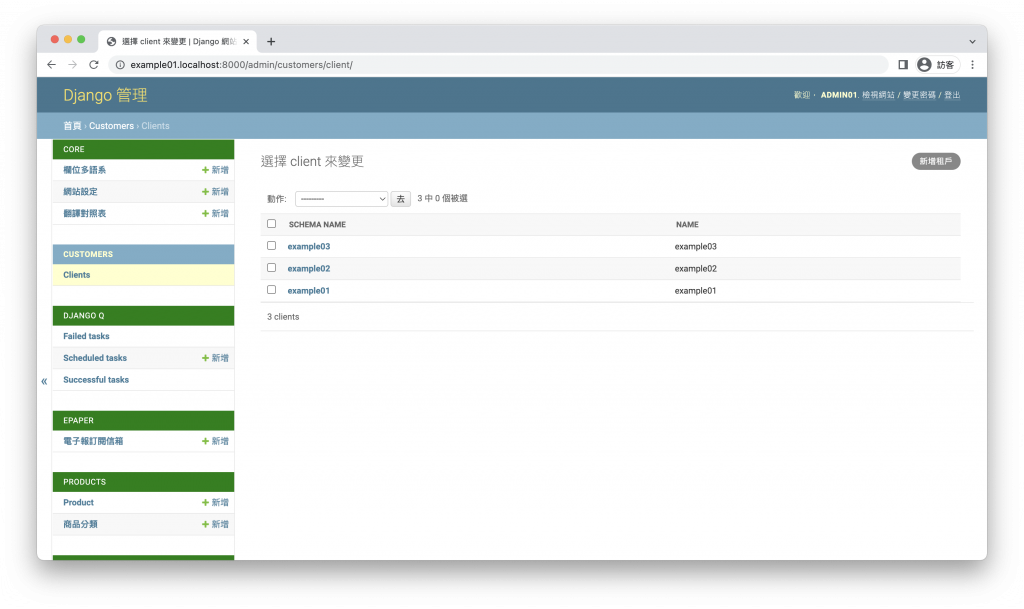Add new 電子報訂閱信箱 entry via plus link
The image size is (1024, 609).
pos(215,441)
